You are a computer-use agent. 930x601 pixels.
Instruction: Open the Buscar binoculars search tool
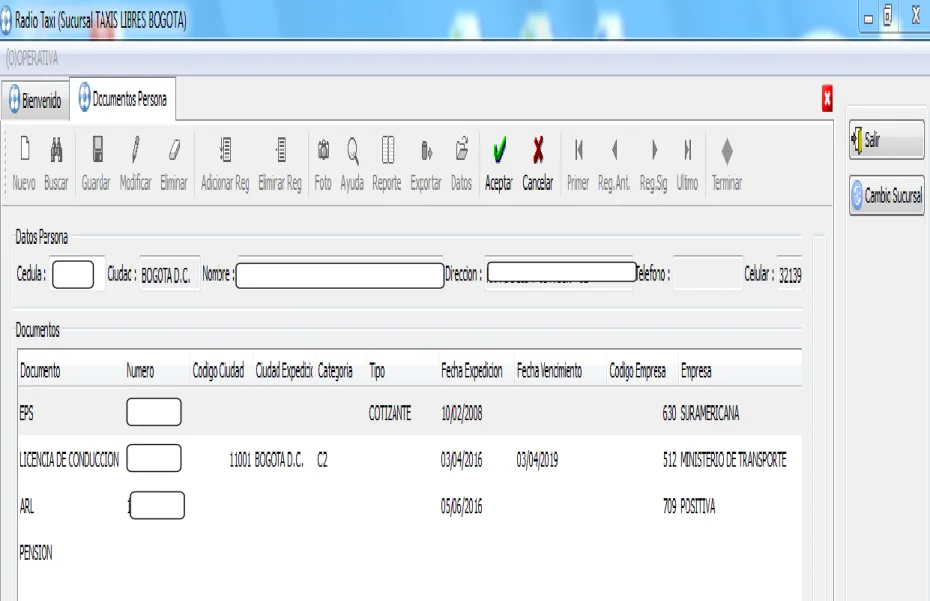click(x=56, y=163)
